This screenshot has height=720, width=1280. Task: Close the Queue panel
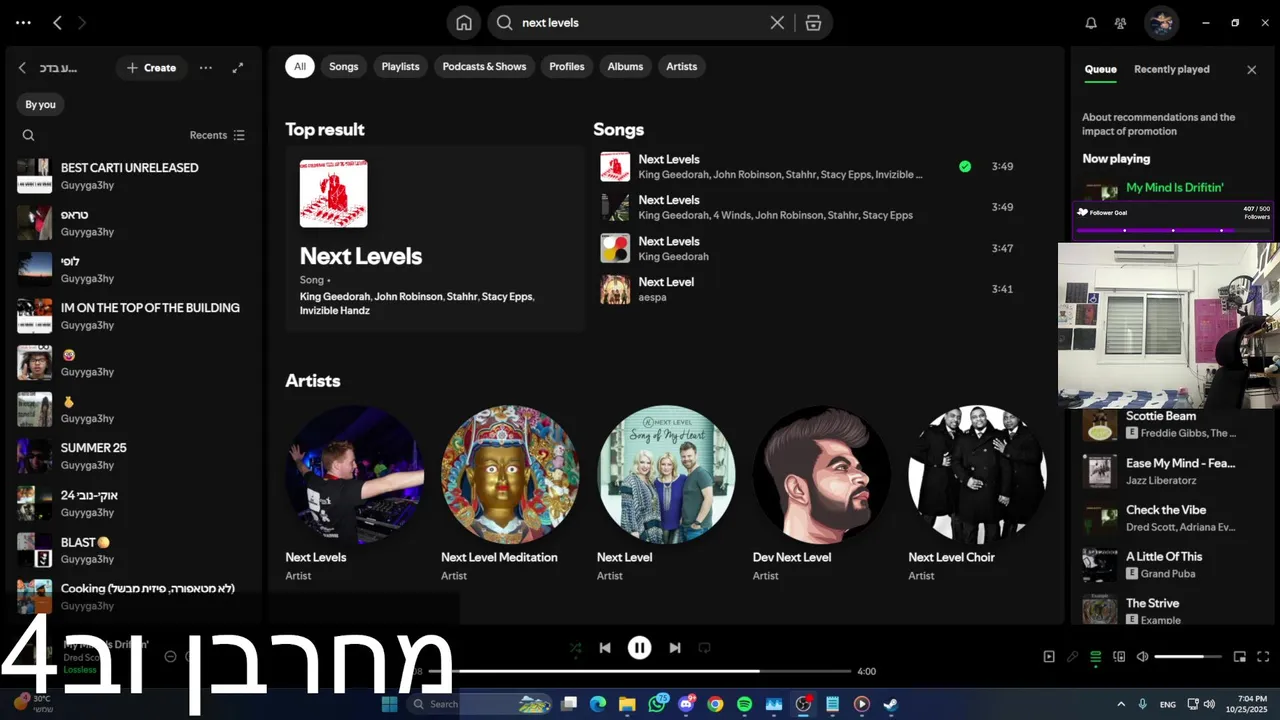[x=1251, y=69]
